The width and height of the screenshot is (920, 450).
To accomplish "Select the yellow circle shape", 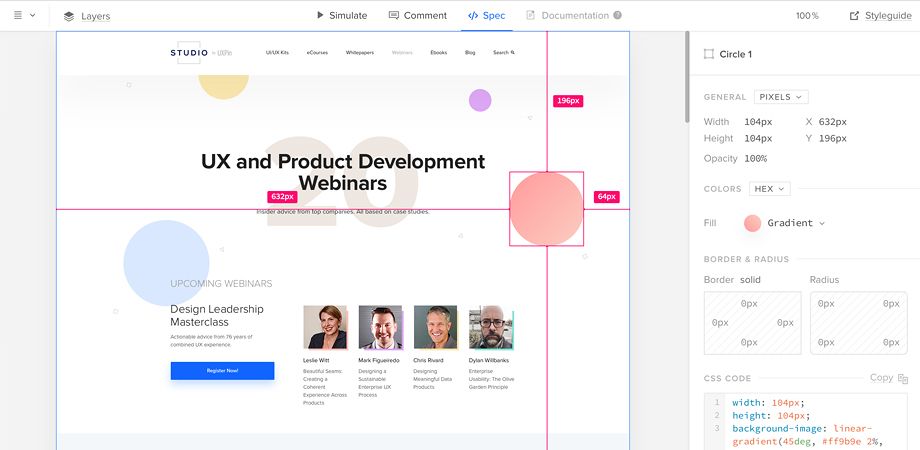I will 224,86.
